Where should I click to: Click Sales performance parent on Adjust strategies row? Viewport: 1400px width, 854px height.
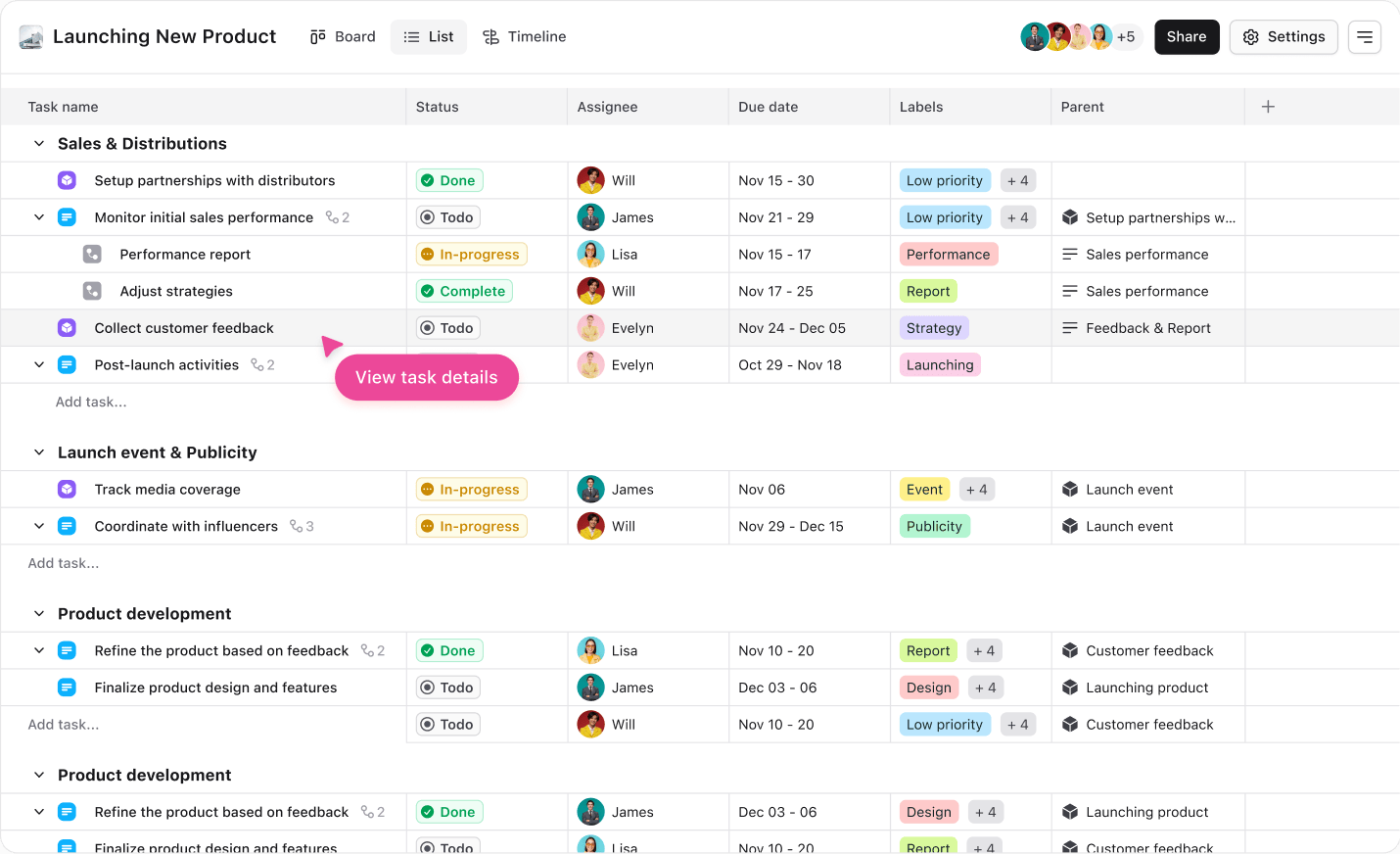click(1136, 291)
